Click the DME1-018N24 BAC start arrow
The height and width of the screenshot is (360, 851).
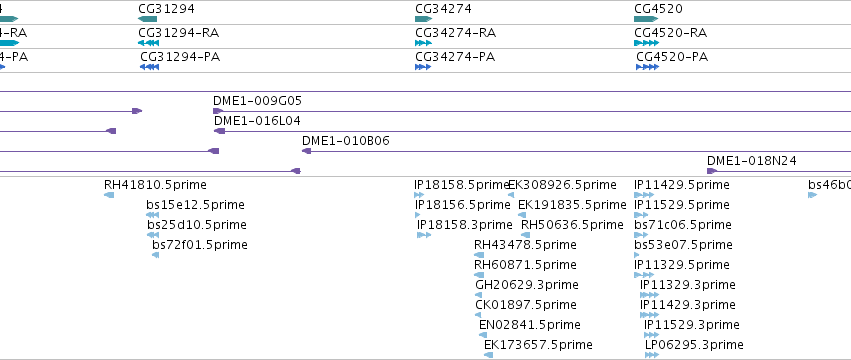pyautogui.click(x=712, y=171)
